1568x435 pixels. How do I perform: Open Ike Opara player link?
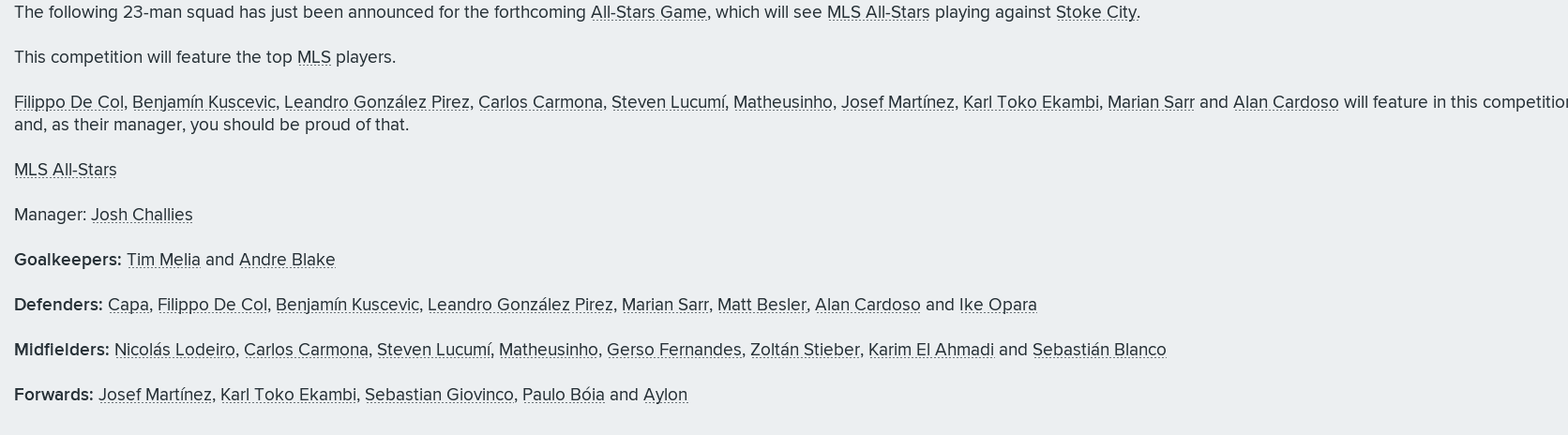click(x=998, y=305)
